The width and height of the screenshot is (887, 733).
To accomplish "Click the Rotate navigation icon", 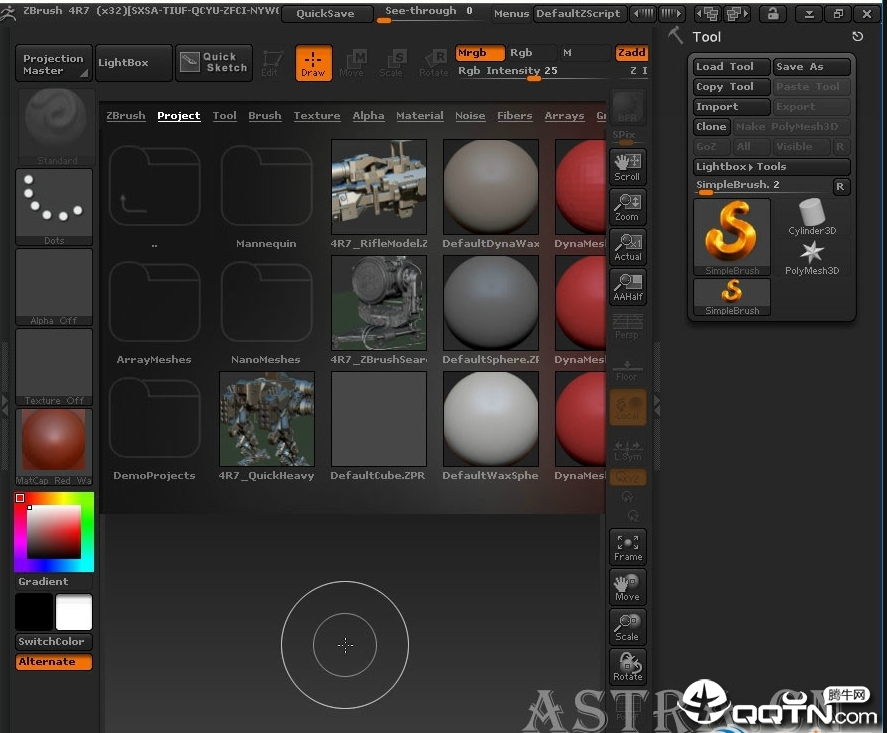I will [x=628, y=667].
